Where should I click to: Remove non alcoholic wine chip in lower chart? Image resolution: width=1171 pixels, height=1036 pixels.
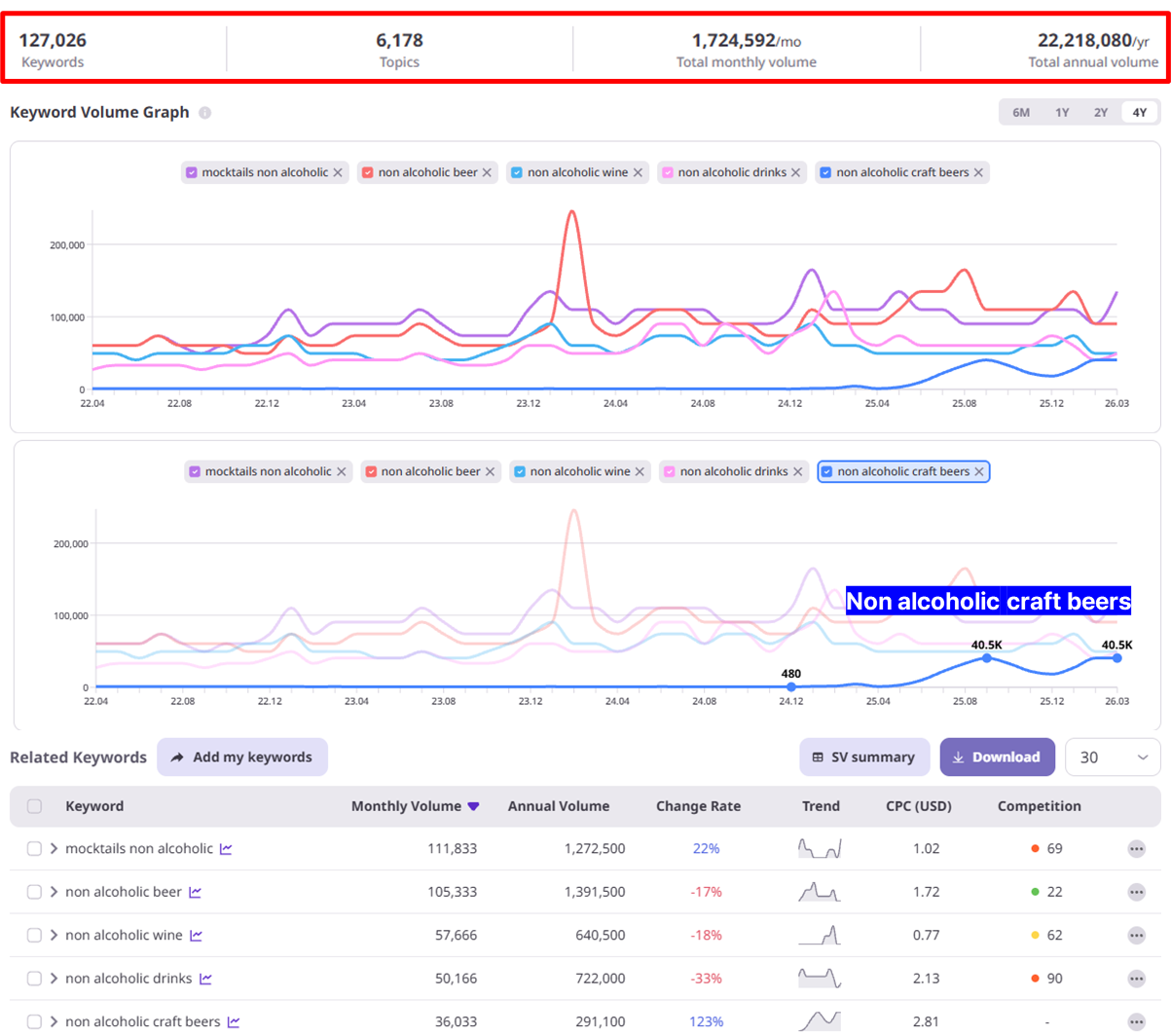point(640,471)
